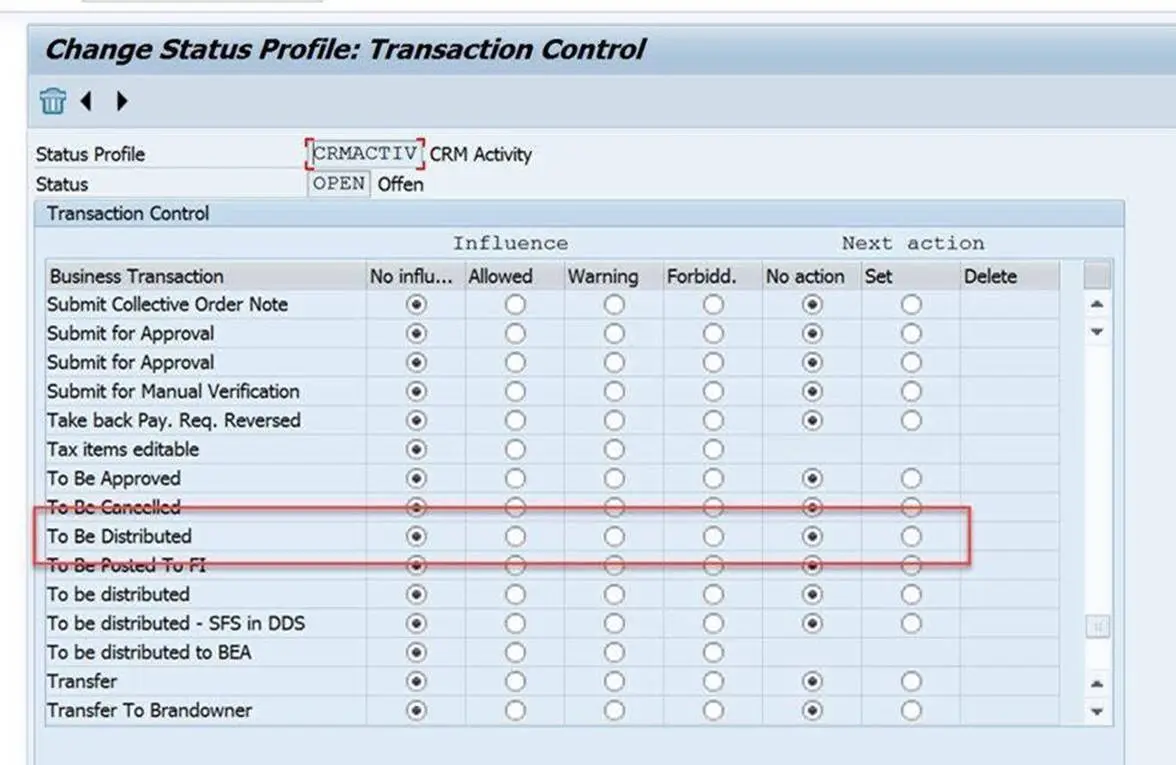The height and width of the screenshot is (765, 1176).
Task: Click the top scroll-up arrow of table
Action: [x=1096, y=304]
